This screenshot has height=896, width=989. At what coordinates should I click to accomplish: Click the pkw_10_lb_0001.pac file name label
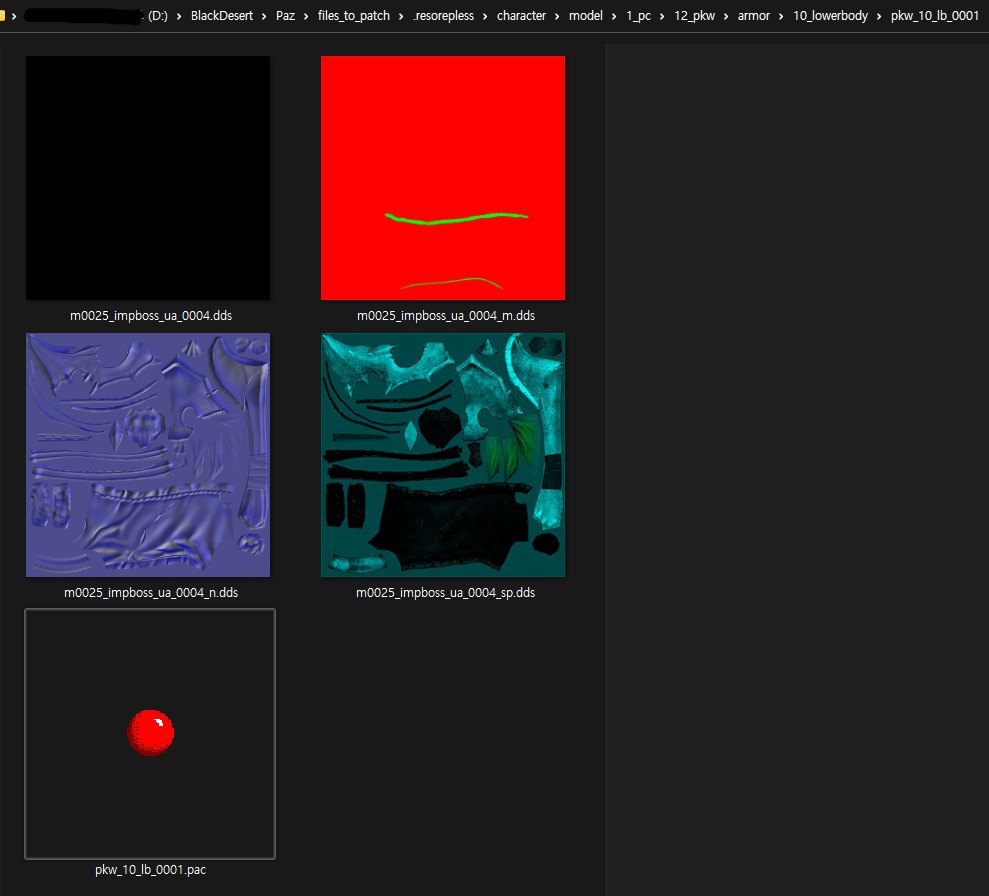pyautogui.click(x=150, y=870)
